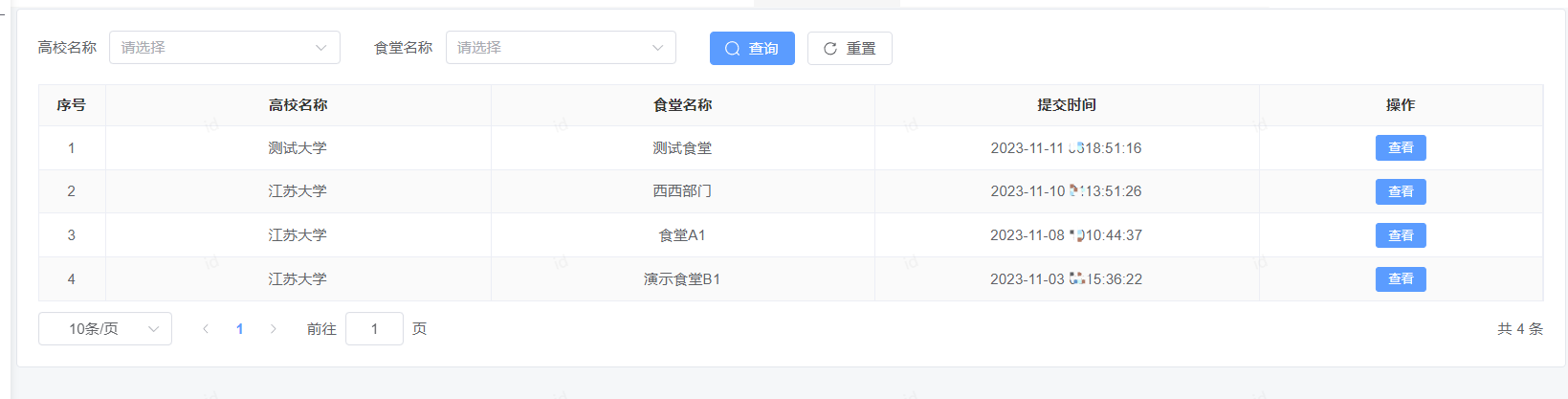Select the 测试食堂 cell
Viewport: 1568px width, 399px height.
(x=682, y=148)
